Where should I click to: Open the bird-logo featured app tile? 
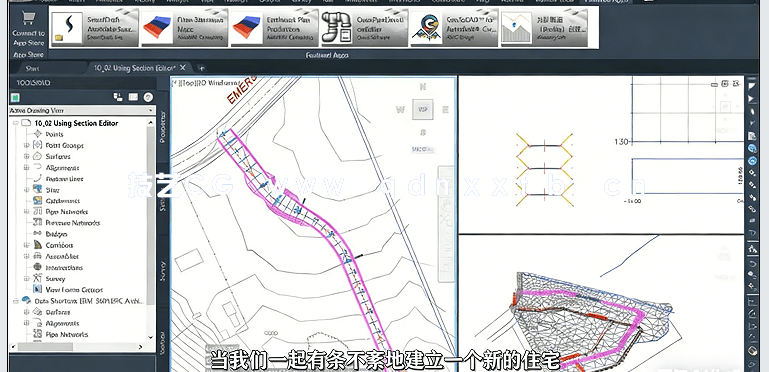click(454, 28)
